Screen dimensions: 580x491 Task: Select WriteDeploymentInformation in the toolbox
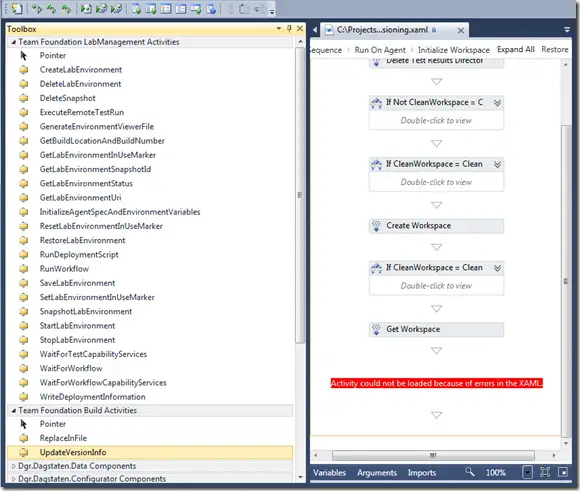click(x=92, y=397)
